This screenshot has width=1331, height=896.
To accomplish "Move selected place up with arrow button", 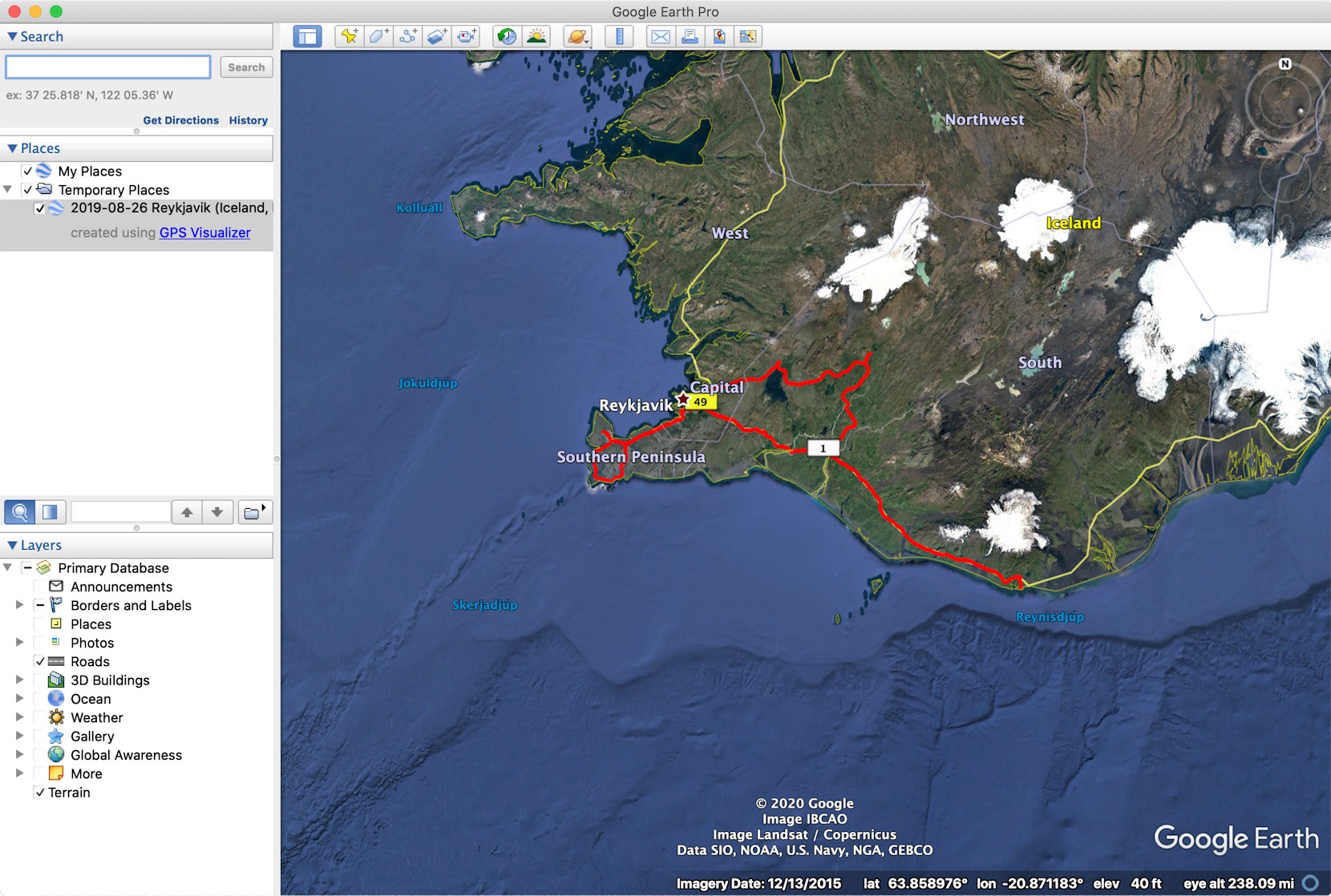I will tap(187, 512).
